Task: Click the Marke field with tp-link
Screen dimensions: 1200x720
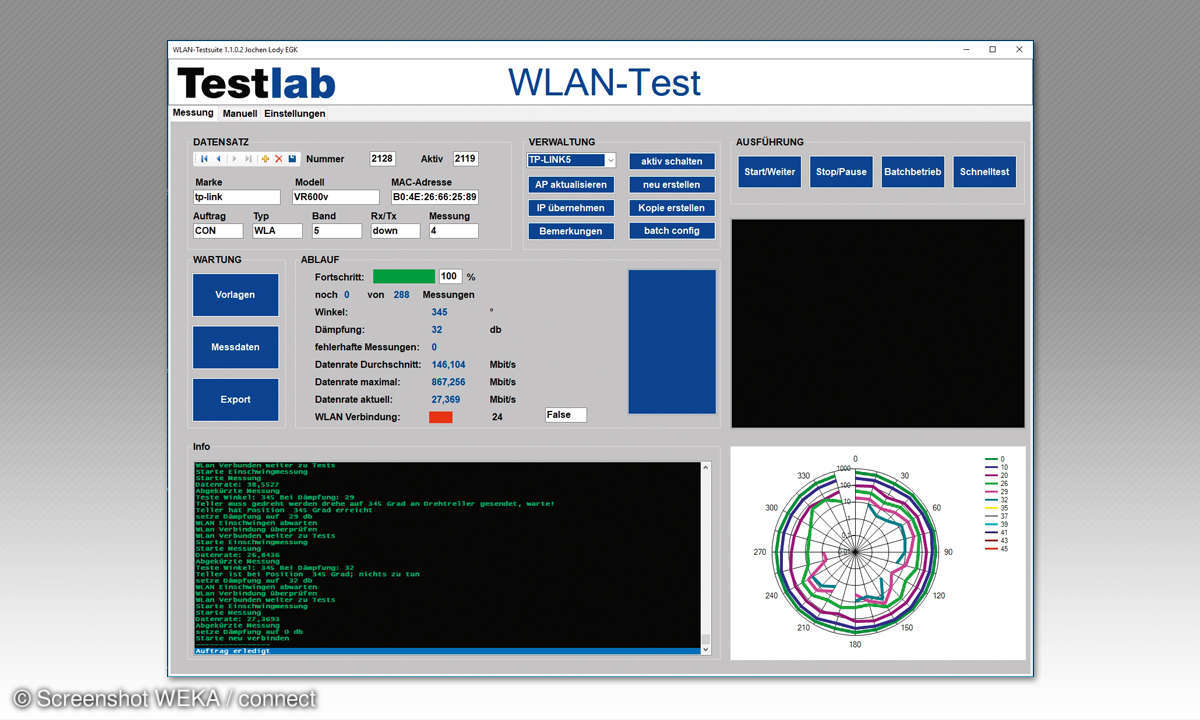Action: 237,197
